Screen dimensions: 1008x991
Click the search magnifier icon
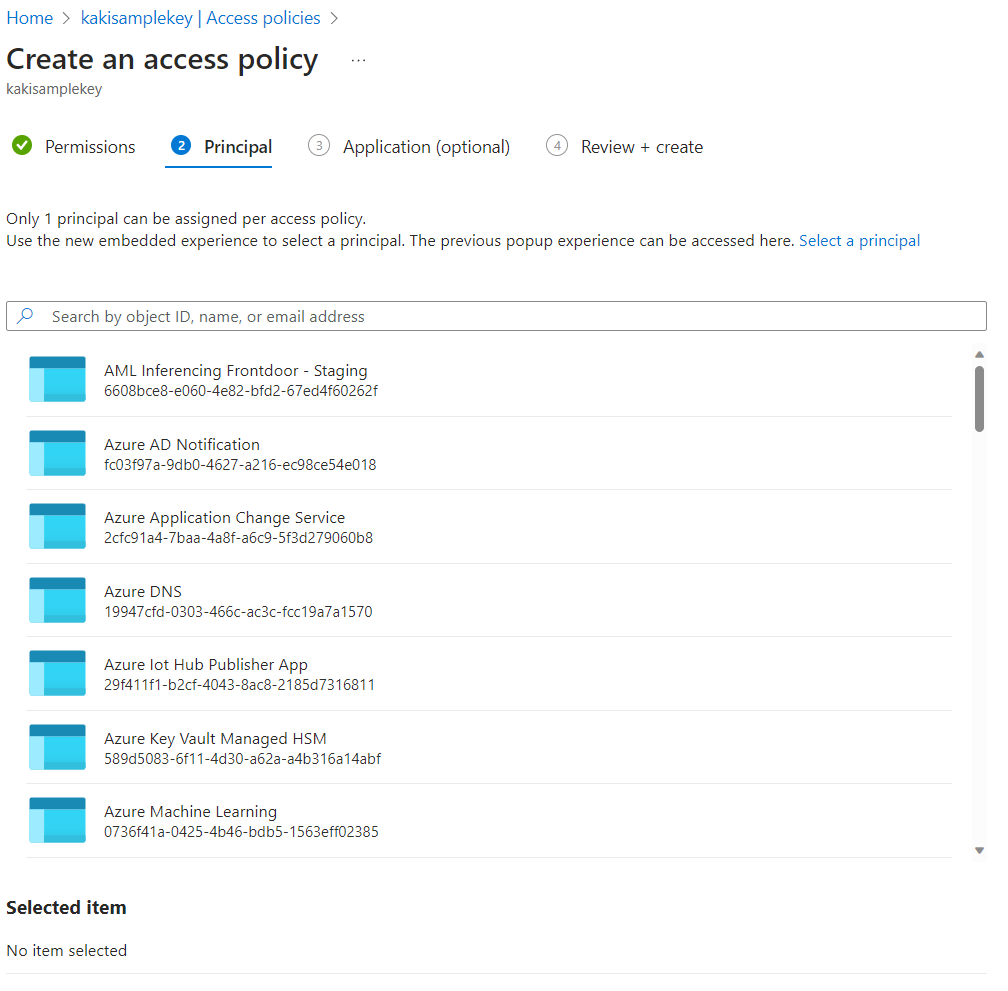click(x=25, y=316)
